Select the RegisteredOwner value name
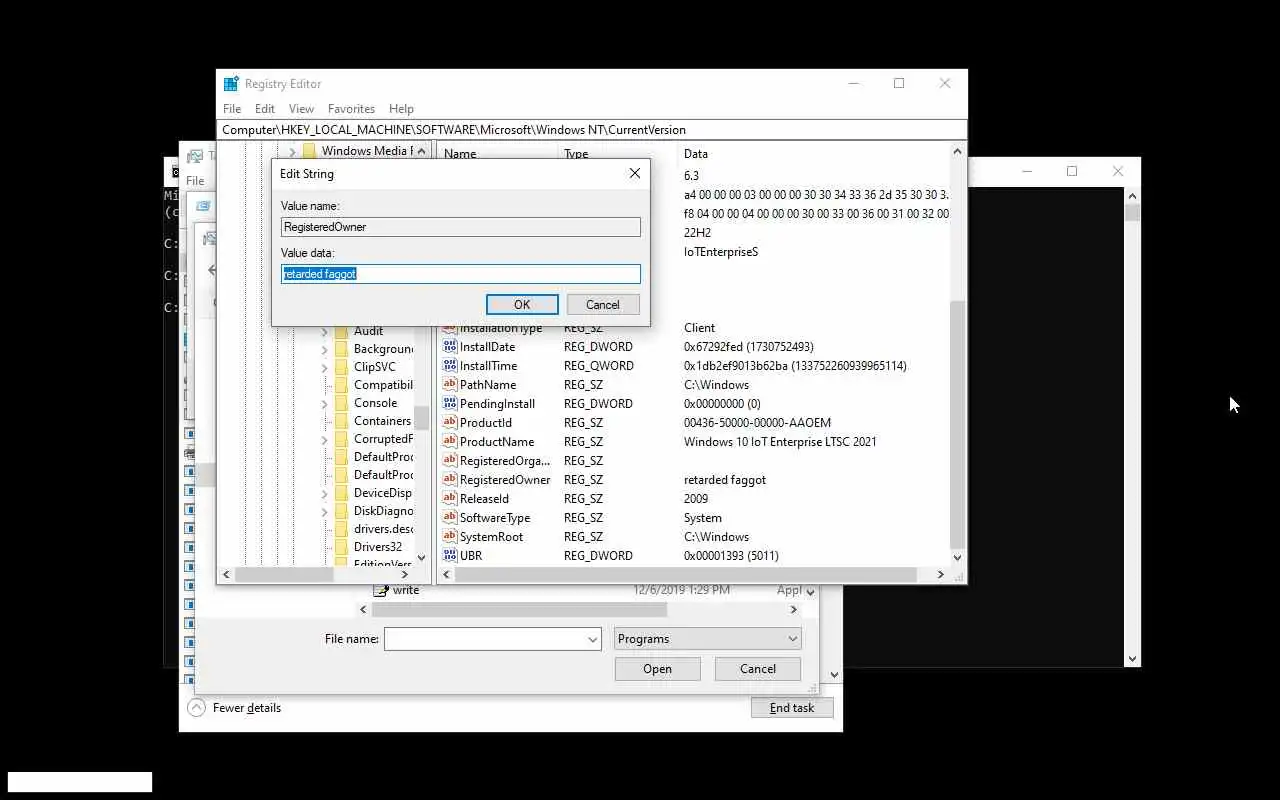The width and height of the screenshot is (1280, 800). click(505, 480)
